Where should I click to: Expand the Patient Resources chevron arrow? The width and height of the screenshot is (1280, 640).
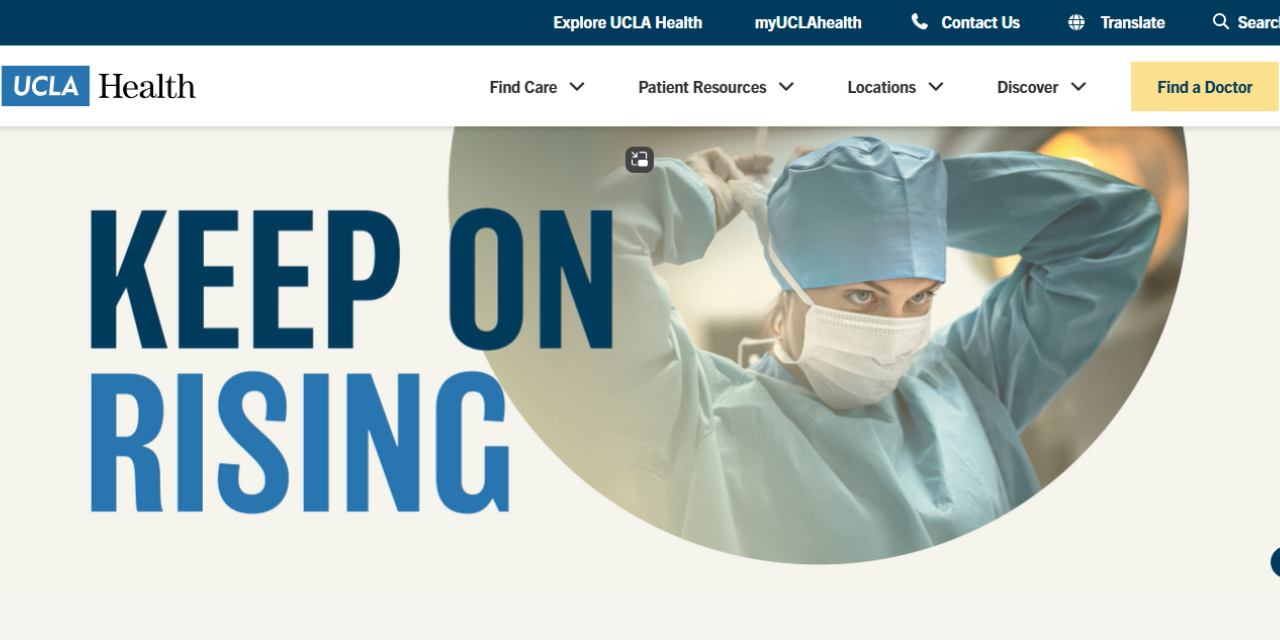tap(786, 87)
